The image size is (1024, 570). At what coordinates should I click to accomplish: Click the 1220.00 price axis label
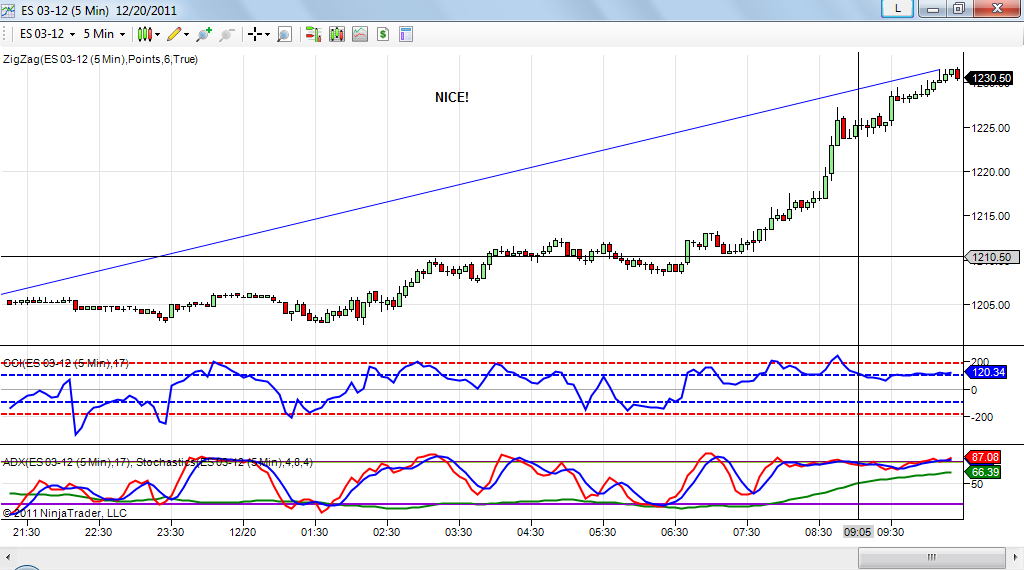(x=991, y=172)
